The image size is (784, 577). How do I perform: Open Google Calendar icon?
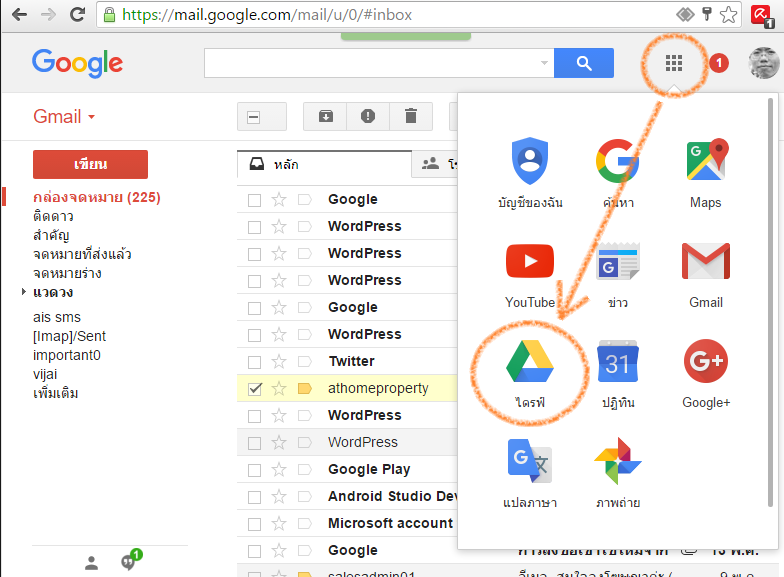[x=617, y=362]
